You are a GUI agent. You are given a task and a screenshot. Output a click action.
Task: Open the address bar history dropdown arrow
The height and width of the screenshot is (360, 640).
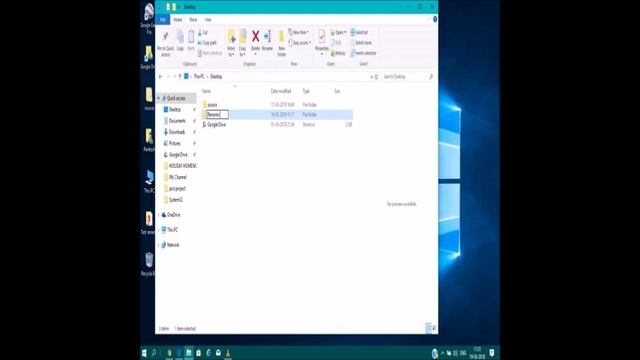(371, 76)
